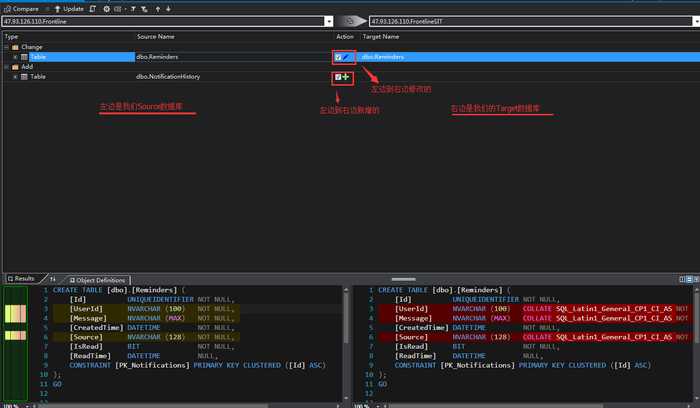Go to next difference with down arrow
The height and width of the screenshot is (408, 700).
point(168,8)
